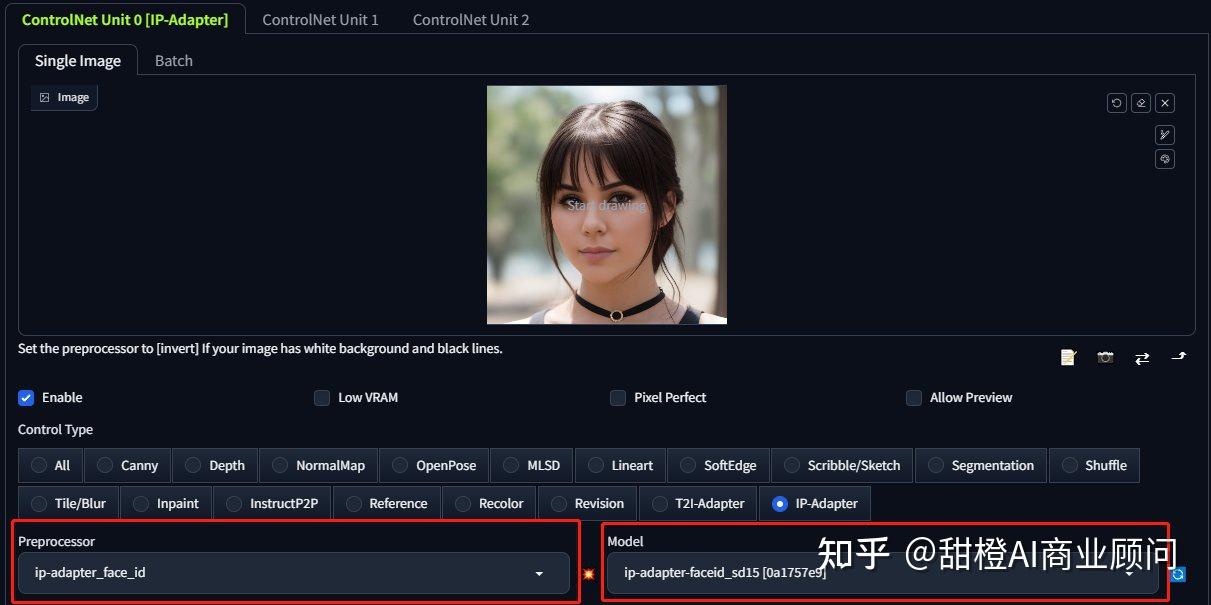Switch to the ControlNet Unit 1 tab
1211x605 pixels.
320,19
